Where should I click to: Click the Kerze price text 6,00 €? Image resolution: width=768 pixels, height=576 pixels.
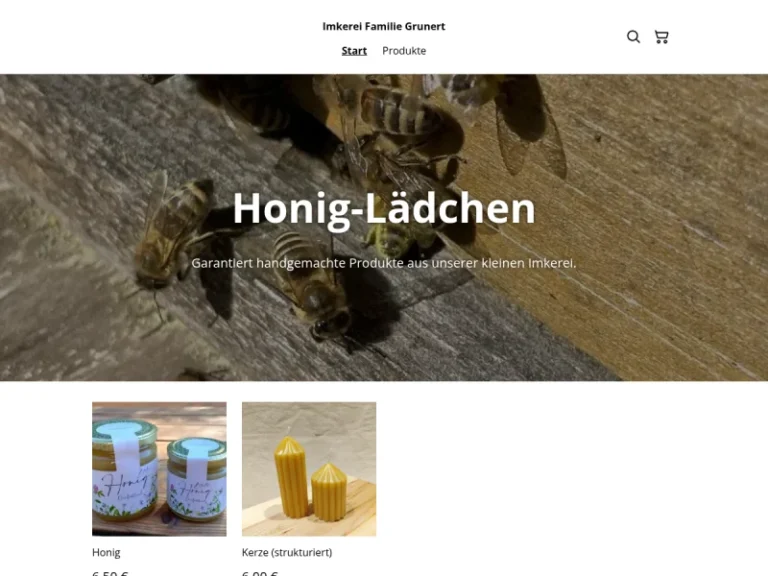(260, 573)
